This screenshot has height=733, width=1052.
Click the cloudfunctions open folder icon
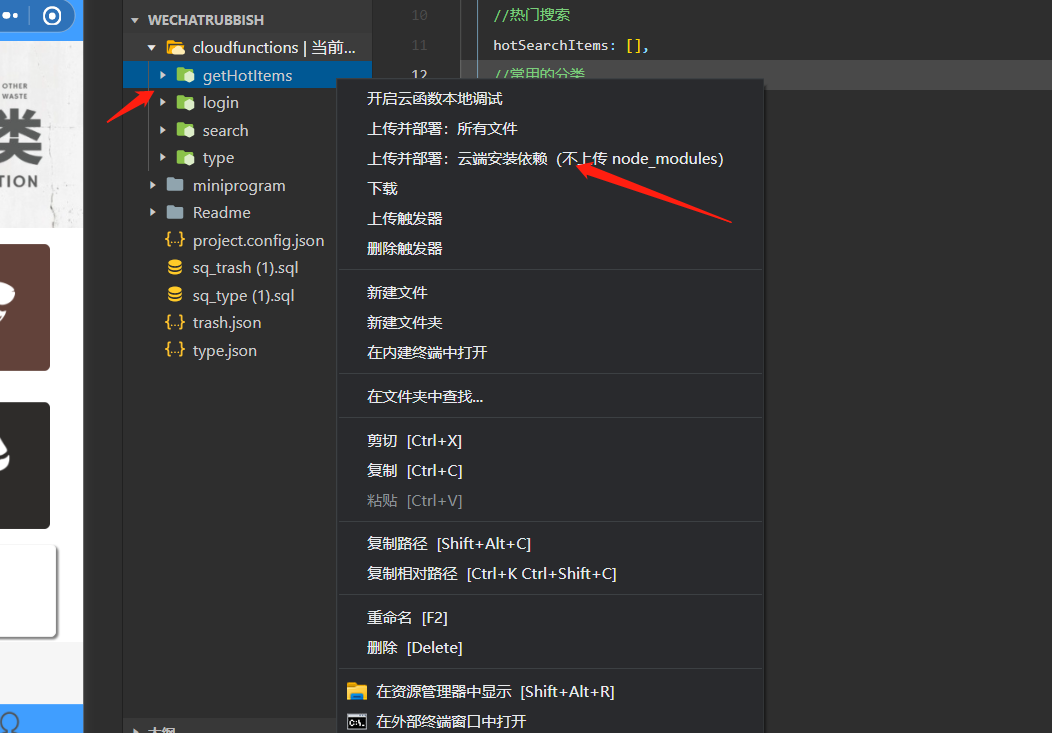(x=175, y=47)
